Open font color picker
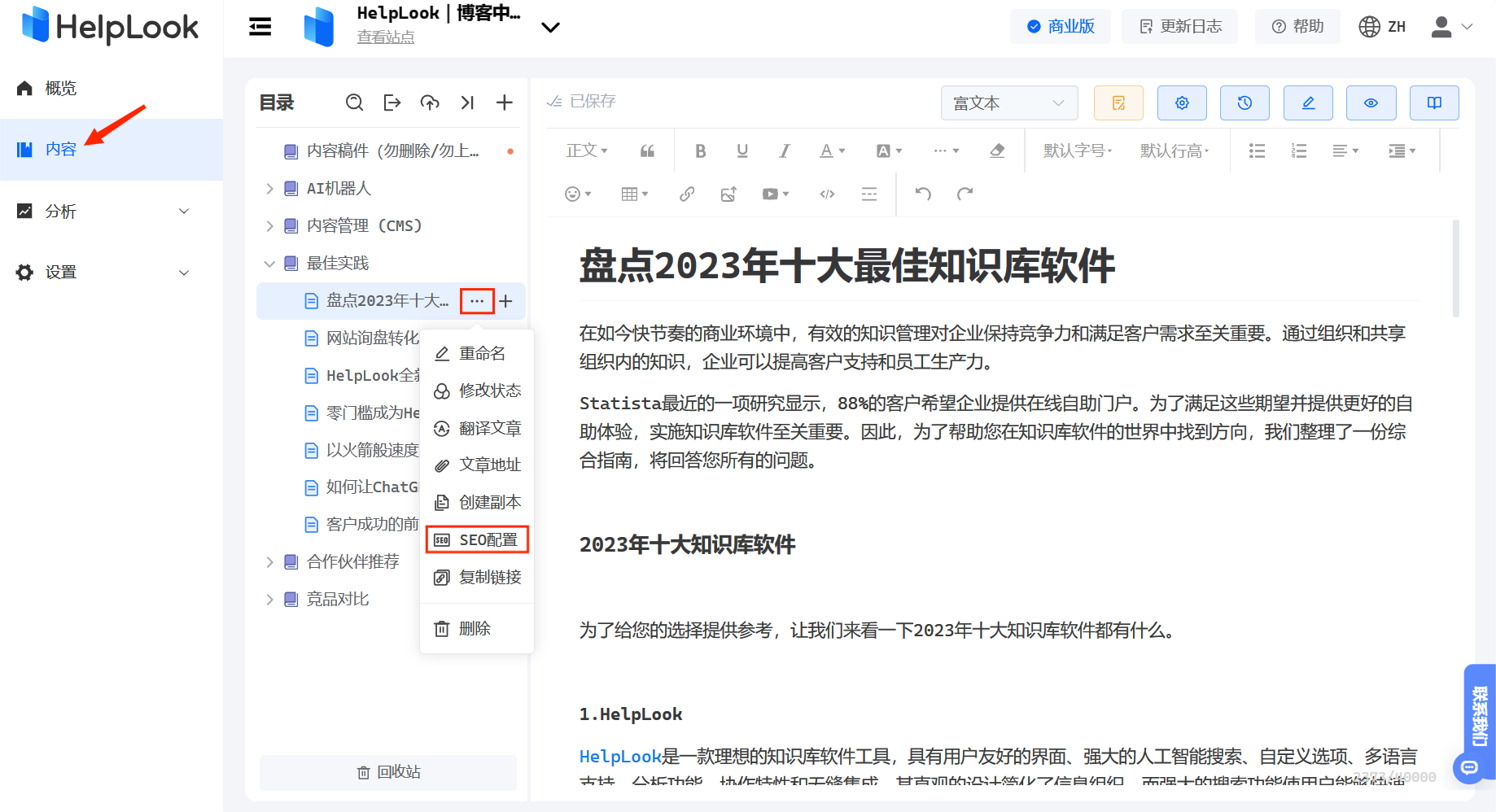This screenshot has width=1496, height=812. [x=832, y=151]
